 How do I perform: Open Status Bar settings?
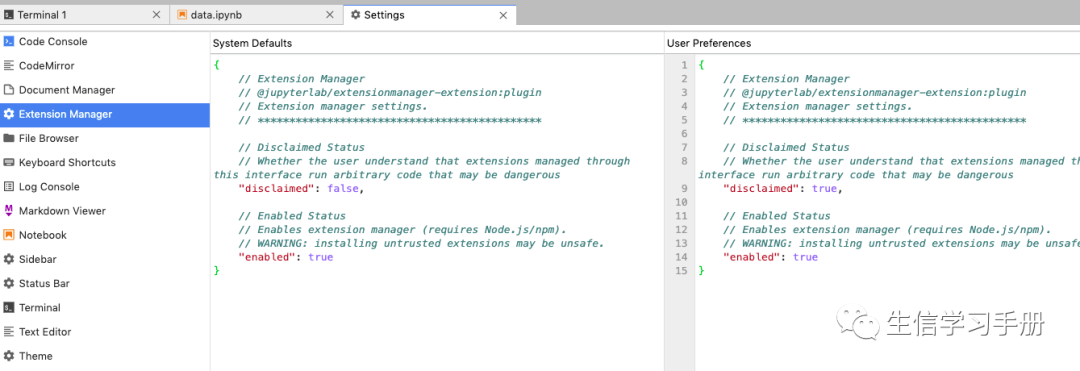pos(105,284)
